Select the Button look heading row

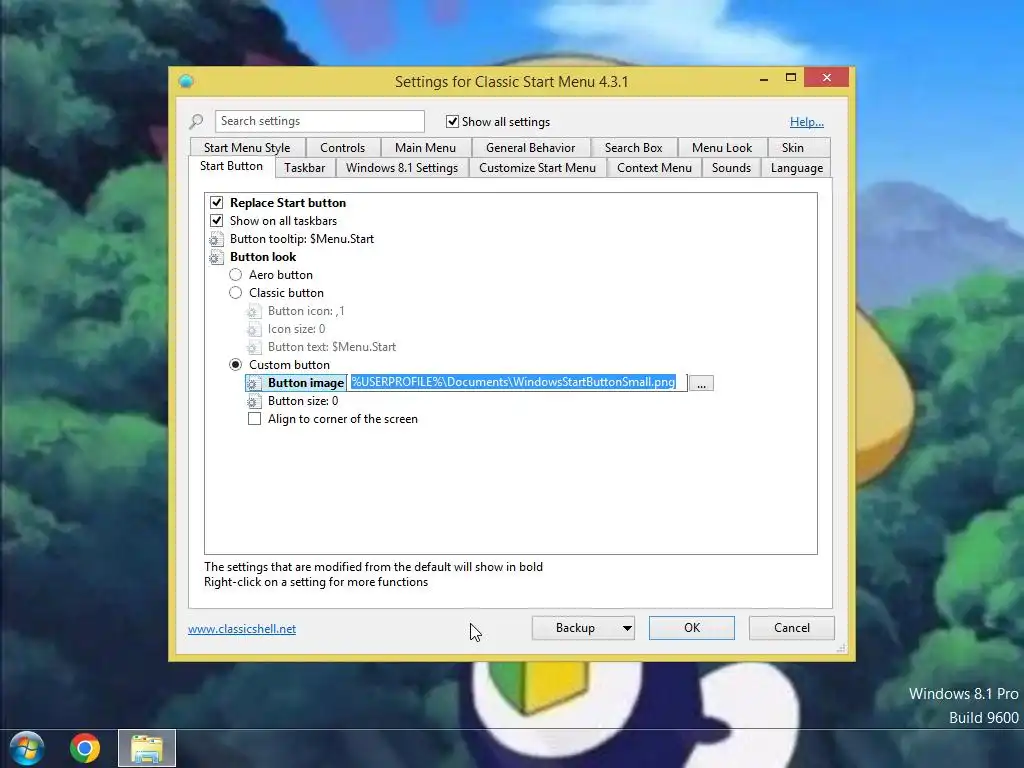click(x=263, y=257)
